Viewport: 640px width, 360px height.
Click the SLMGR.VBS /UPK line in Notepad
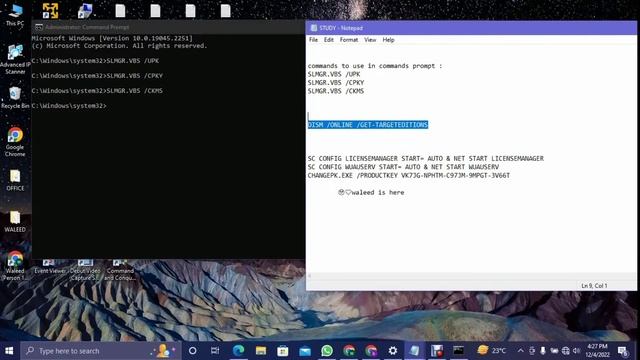pyautogui.click(x=334, y=74)
